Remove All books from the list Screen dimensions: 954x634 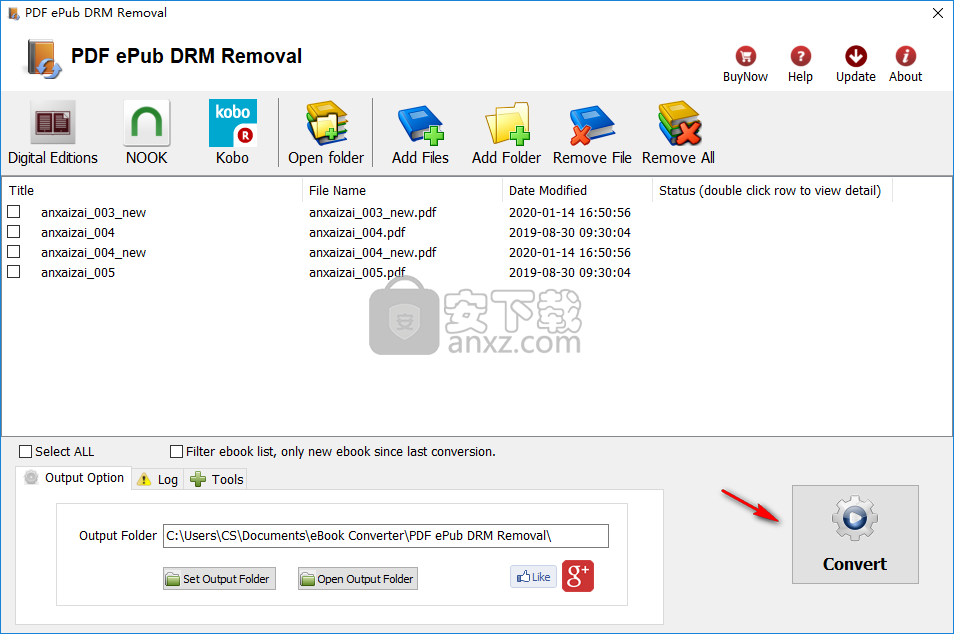pyautogui.click(x=678, y=133)
